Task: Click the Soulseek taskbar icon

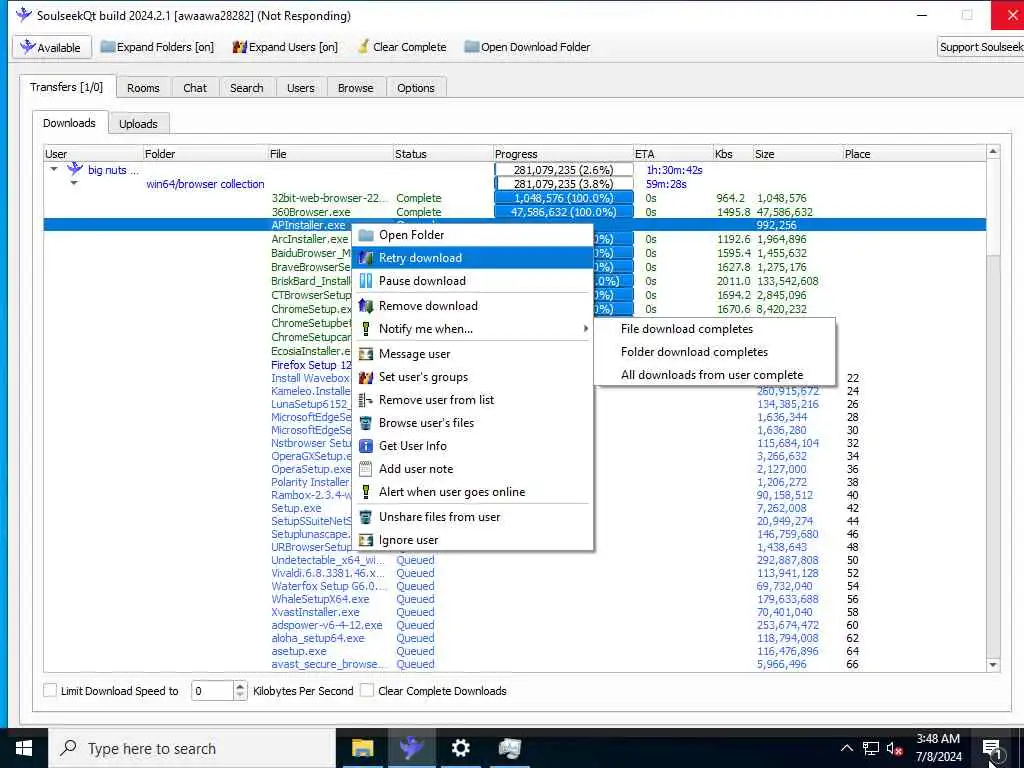Action: click(411, 748)
